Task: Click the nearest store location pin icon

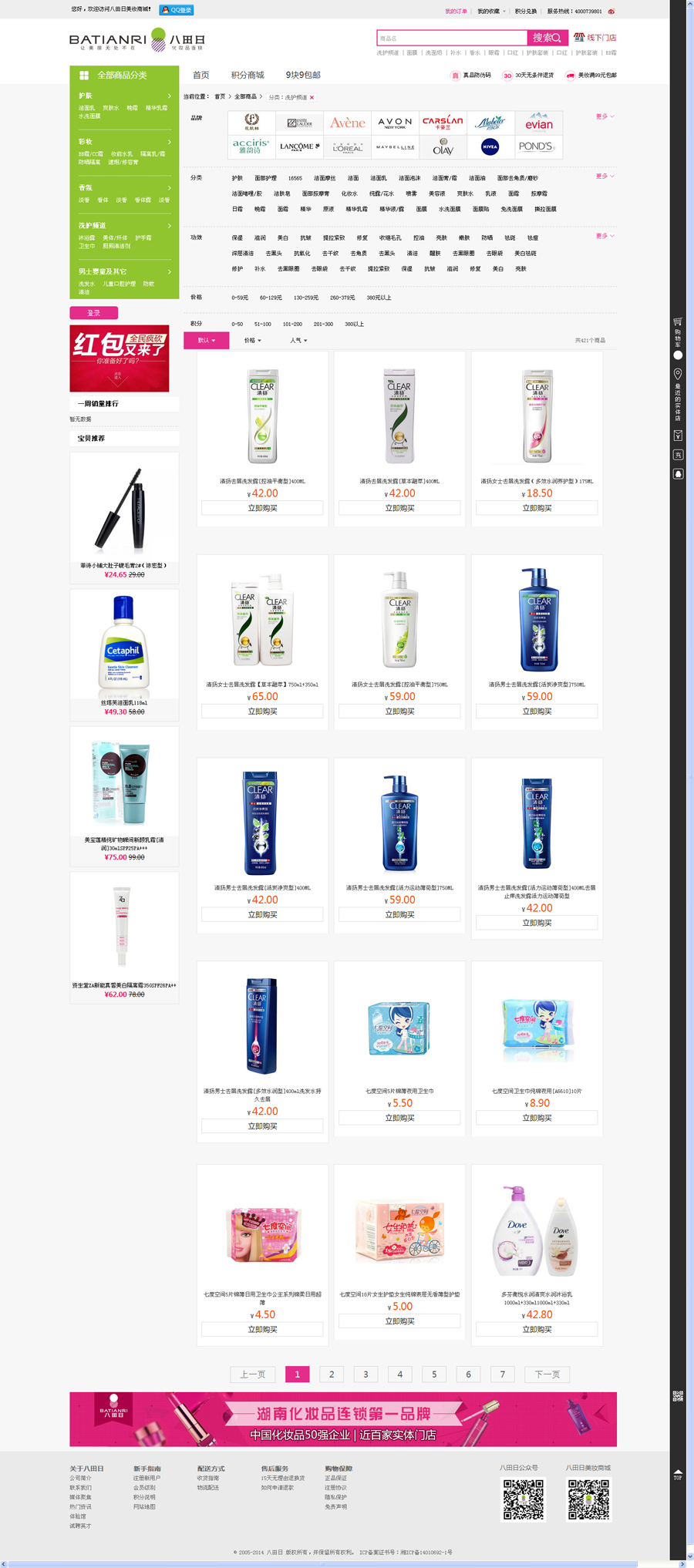Action: point(678,374)
